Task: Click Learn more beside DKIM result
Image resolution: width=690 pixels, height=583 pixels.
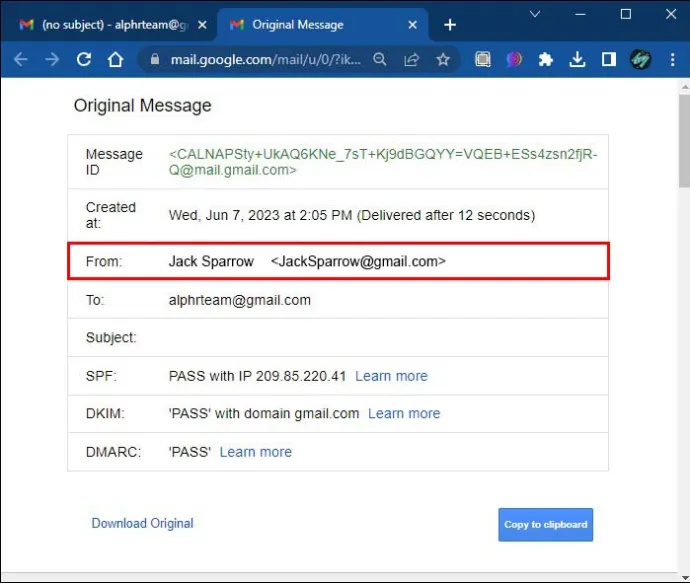Action: tap(404, 414)
